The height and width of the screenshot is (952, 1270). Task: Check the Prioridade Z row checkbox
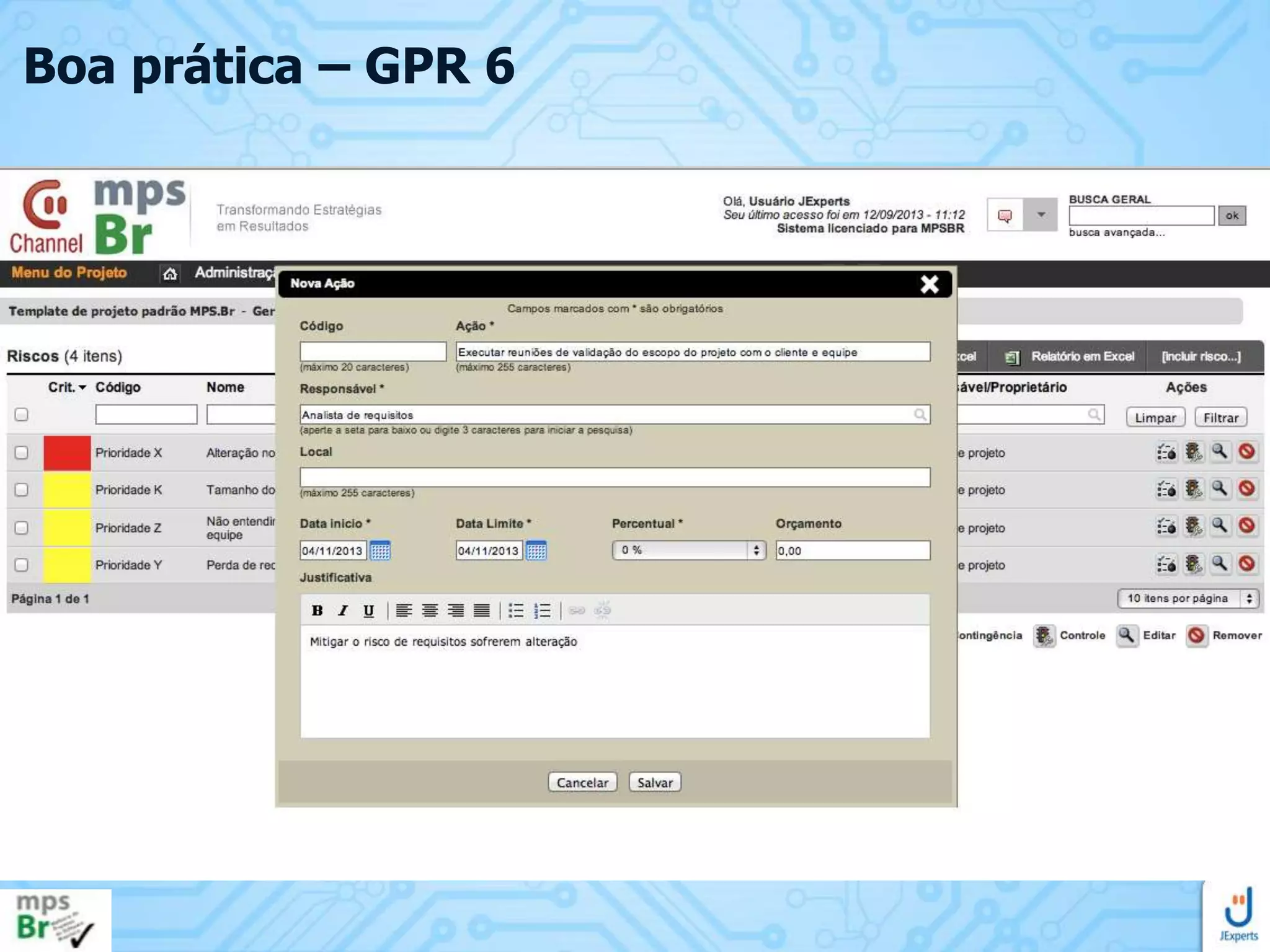tap(22, 527)
